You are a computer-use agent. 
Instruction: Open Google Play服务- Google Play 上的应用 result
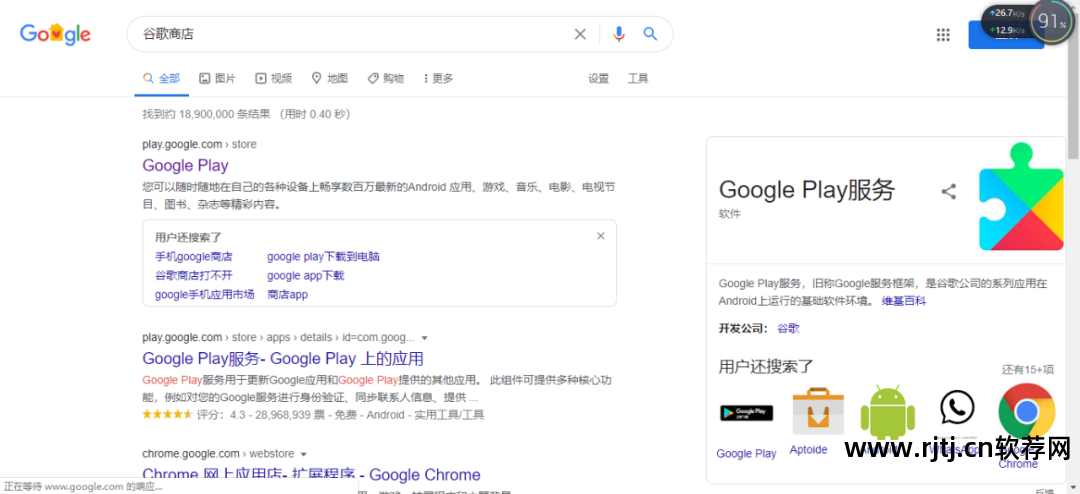click(283, 358)
